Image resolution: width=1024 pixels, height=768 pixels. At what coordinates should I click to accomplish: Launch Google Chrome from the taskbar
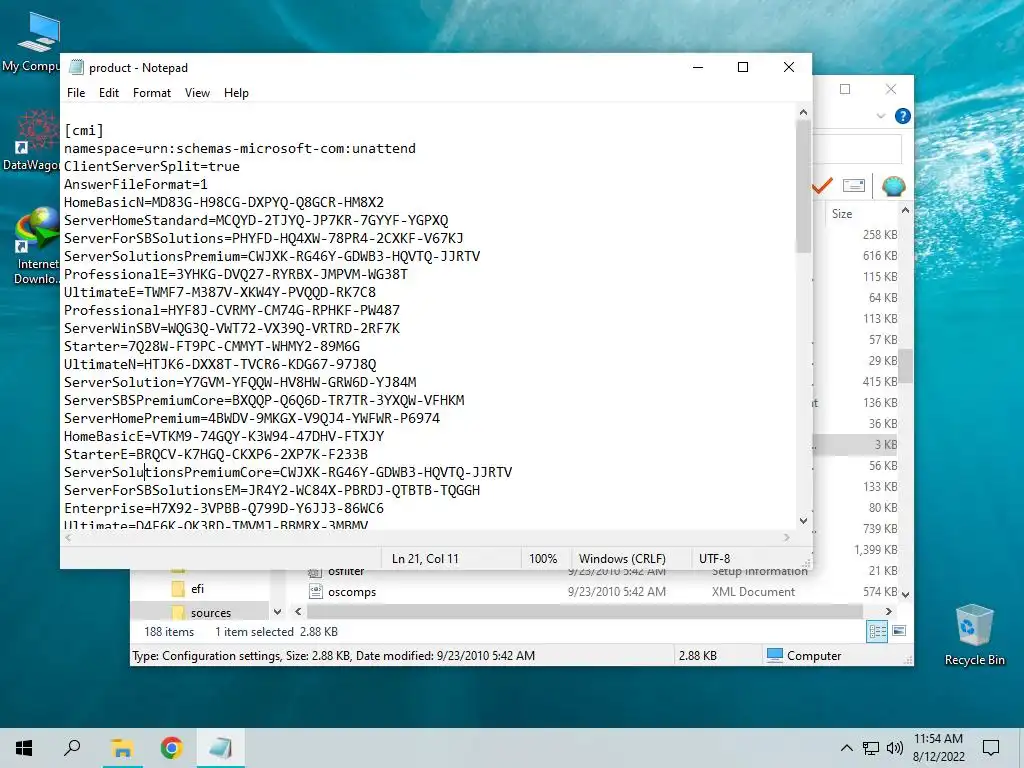click(x=171, y=748)
